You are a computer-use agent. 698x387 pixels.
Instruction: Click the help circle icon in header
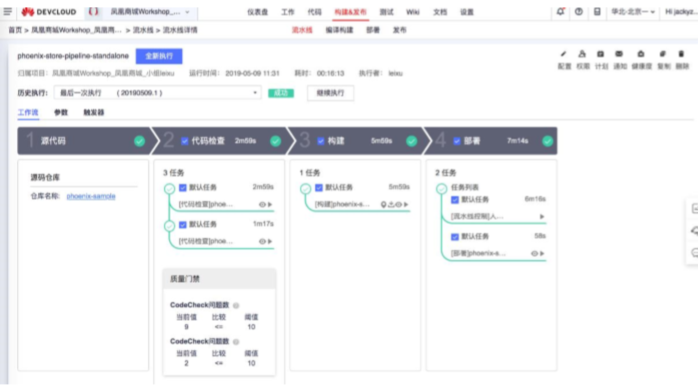point(579,12)
